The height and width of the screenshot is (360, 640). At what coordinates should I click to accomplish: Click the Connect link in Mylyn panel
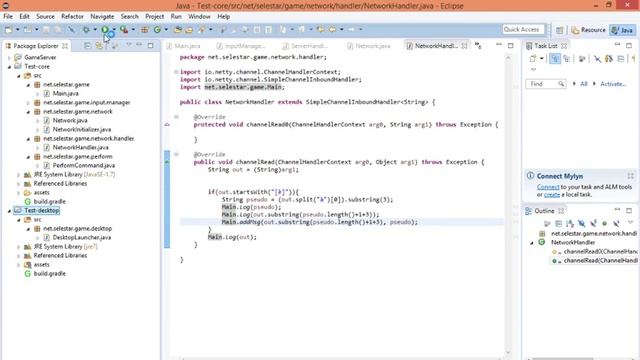point(548,187)
